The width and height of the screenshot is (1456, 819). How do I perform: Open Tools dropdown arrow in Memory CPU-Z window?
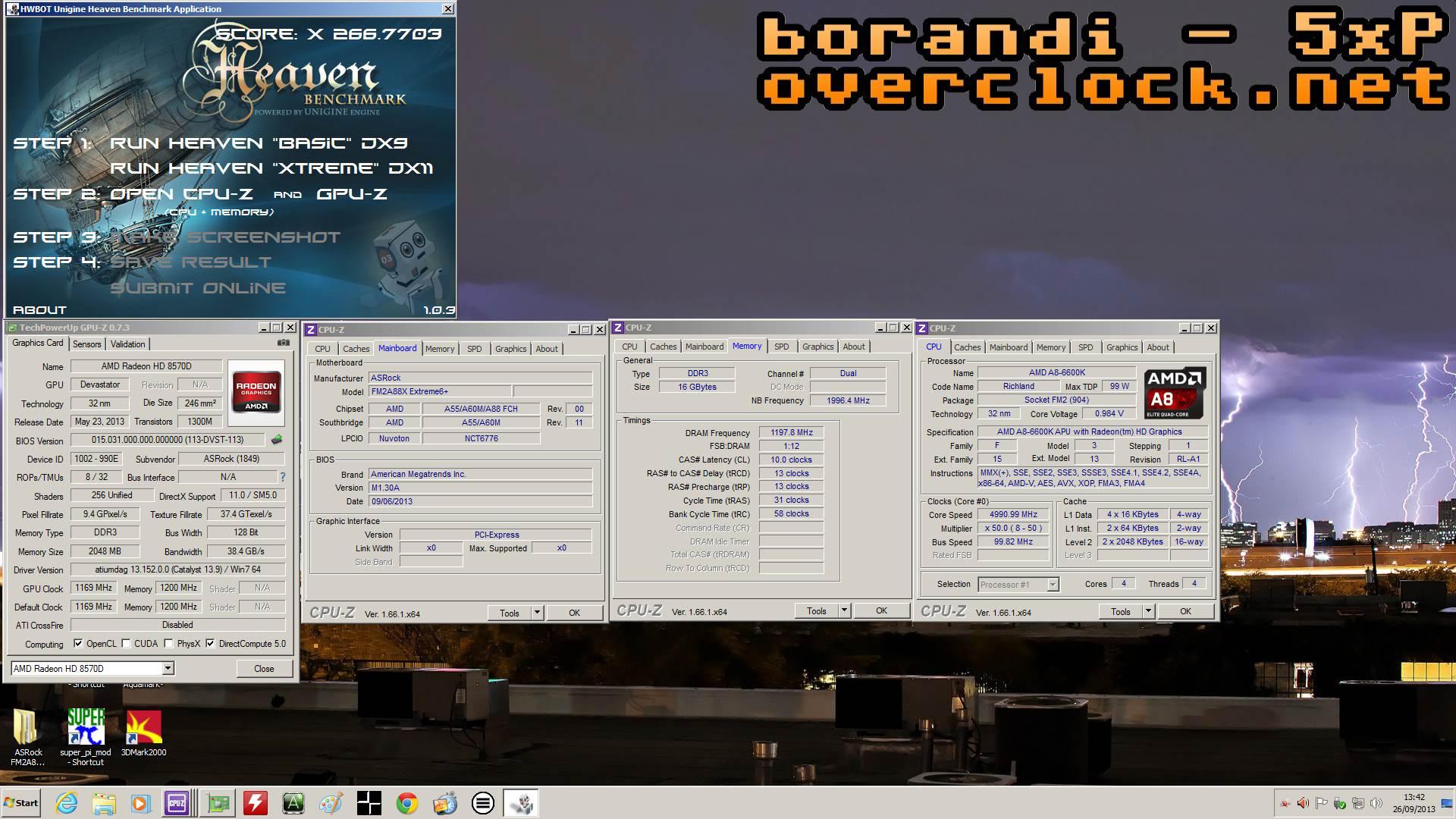pos(844,610)
